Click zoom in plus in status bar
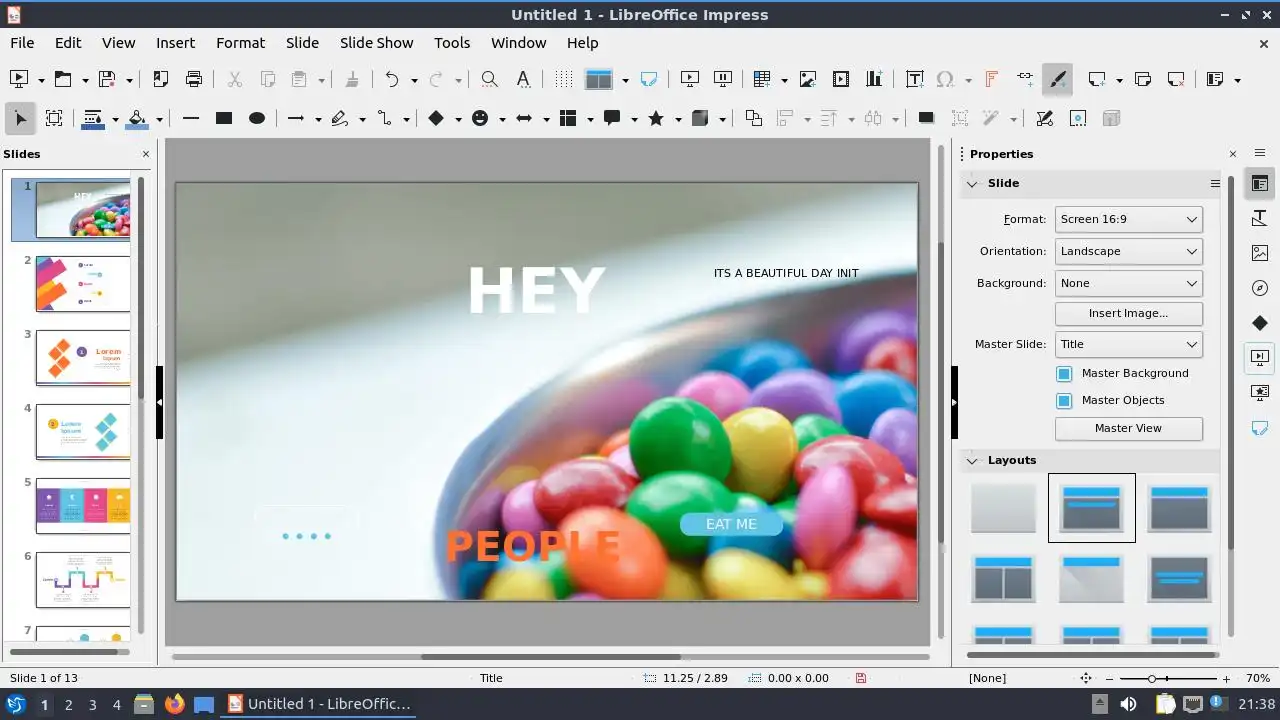The image size is (1280, 720). pyautogui.click(x=1226, y=678)
